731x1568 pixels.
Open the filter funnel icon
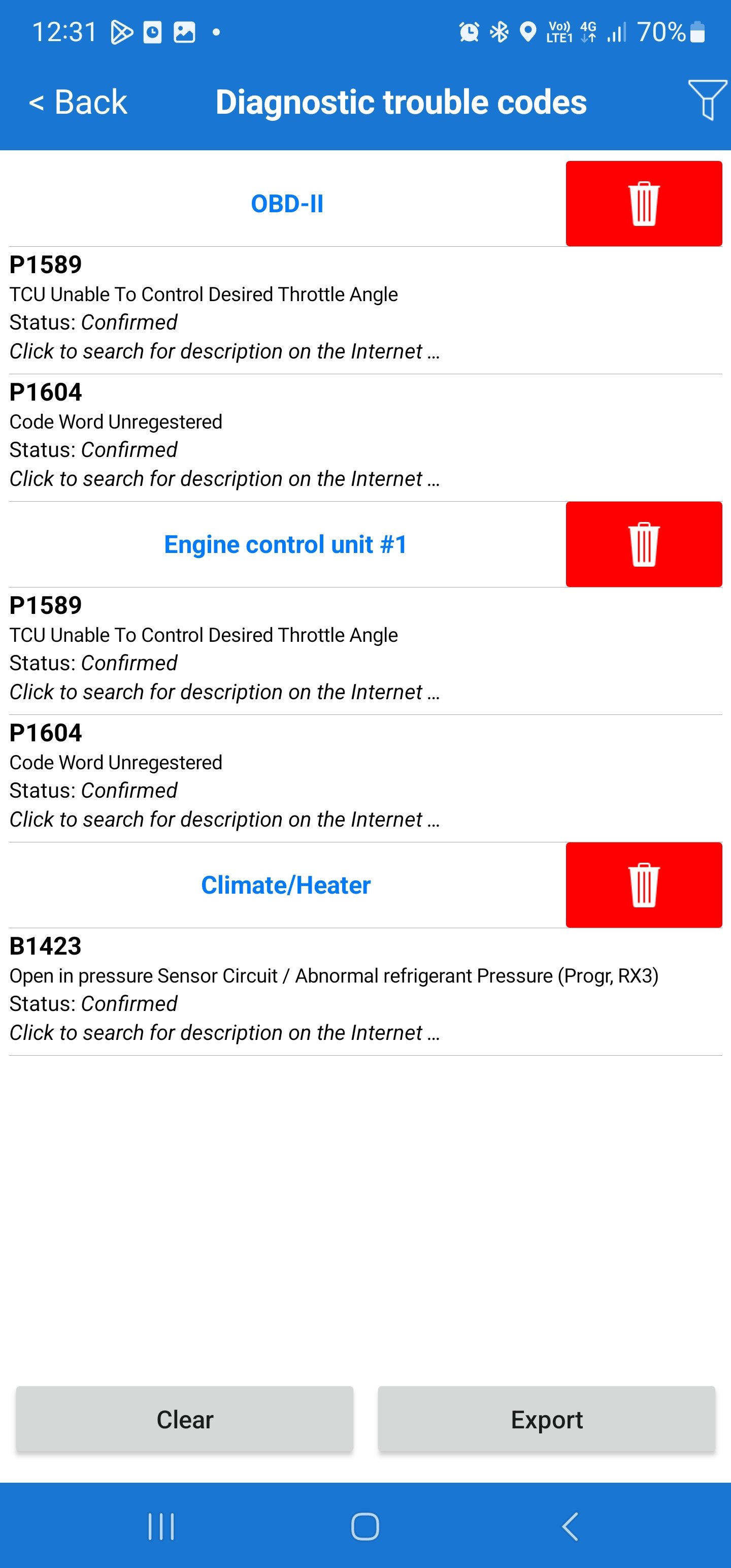(x=707, y=100)
